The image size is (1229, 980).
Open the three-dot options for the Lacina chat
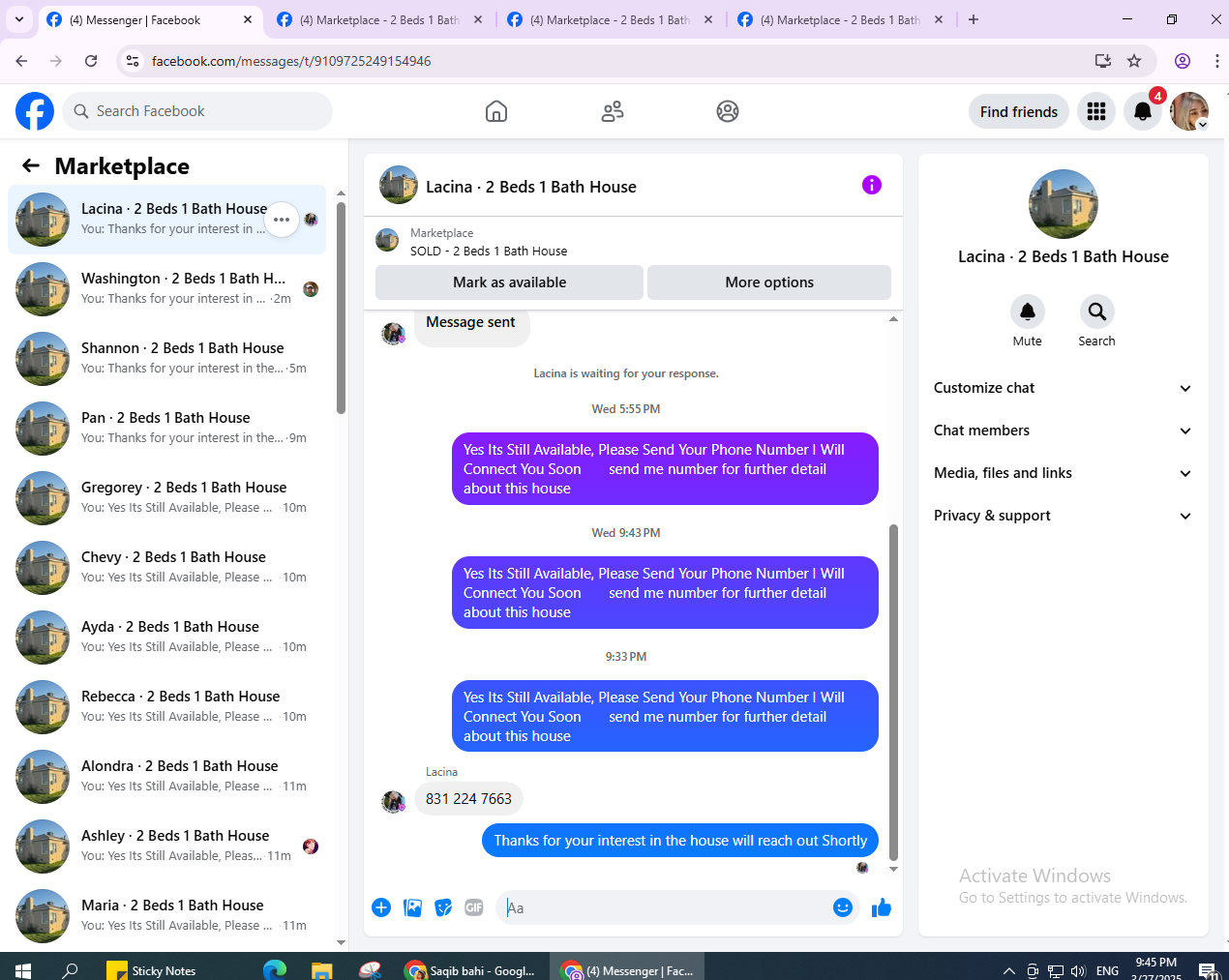[282, 220]
